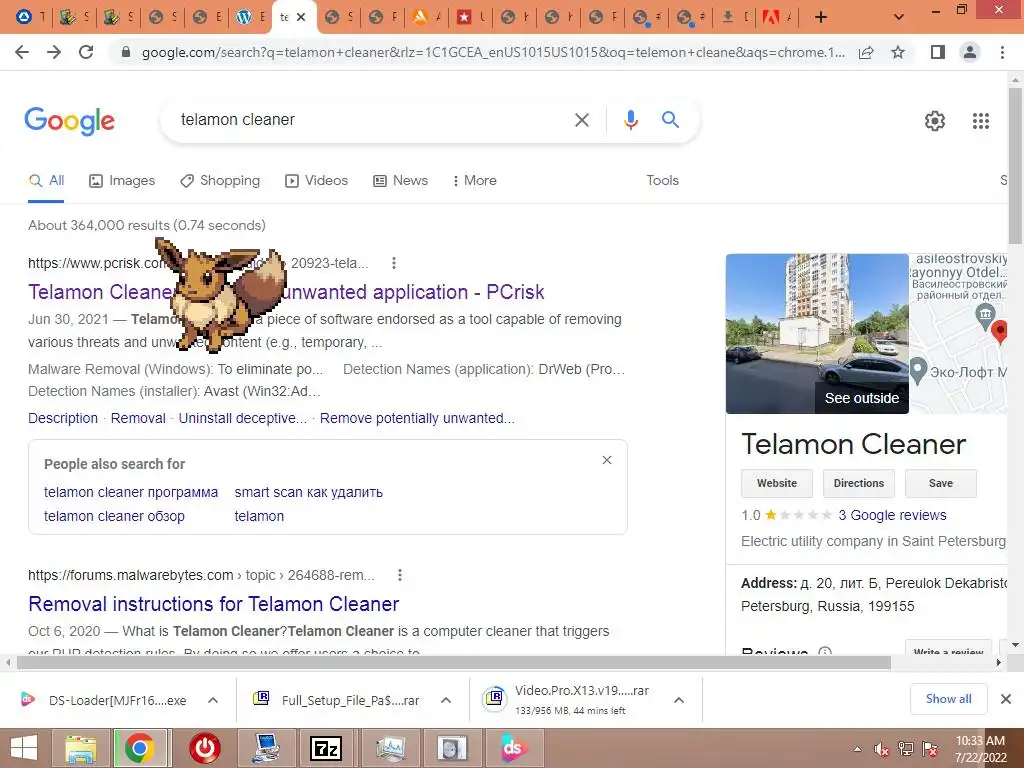The width and height of the screenshot is (1024, 768).
Task: Click the Website button
Action: point(776,483)
